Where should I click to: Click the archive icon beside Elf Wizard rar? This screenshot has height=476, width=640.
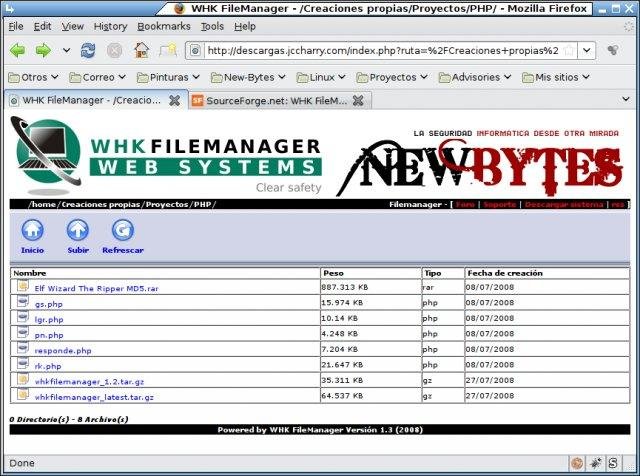[x=23, y=286]
